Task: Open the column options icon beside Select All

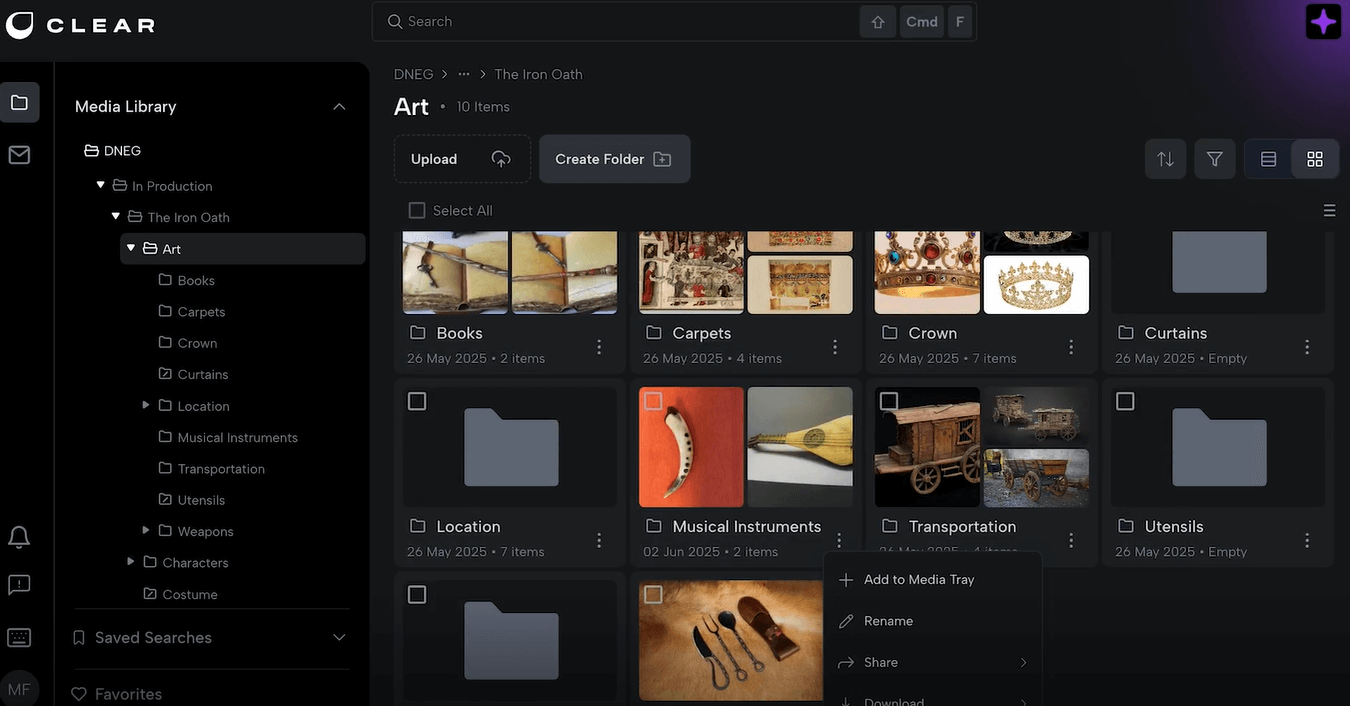Action: (x=1329, y=211)
